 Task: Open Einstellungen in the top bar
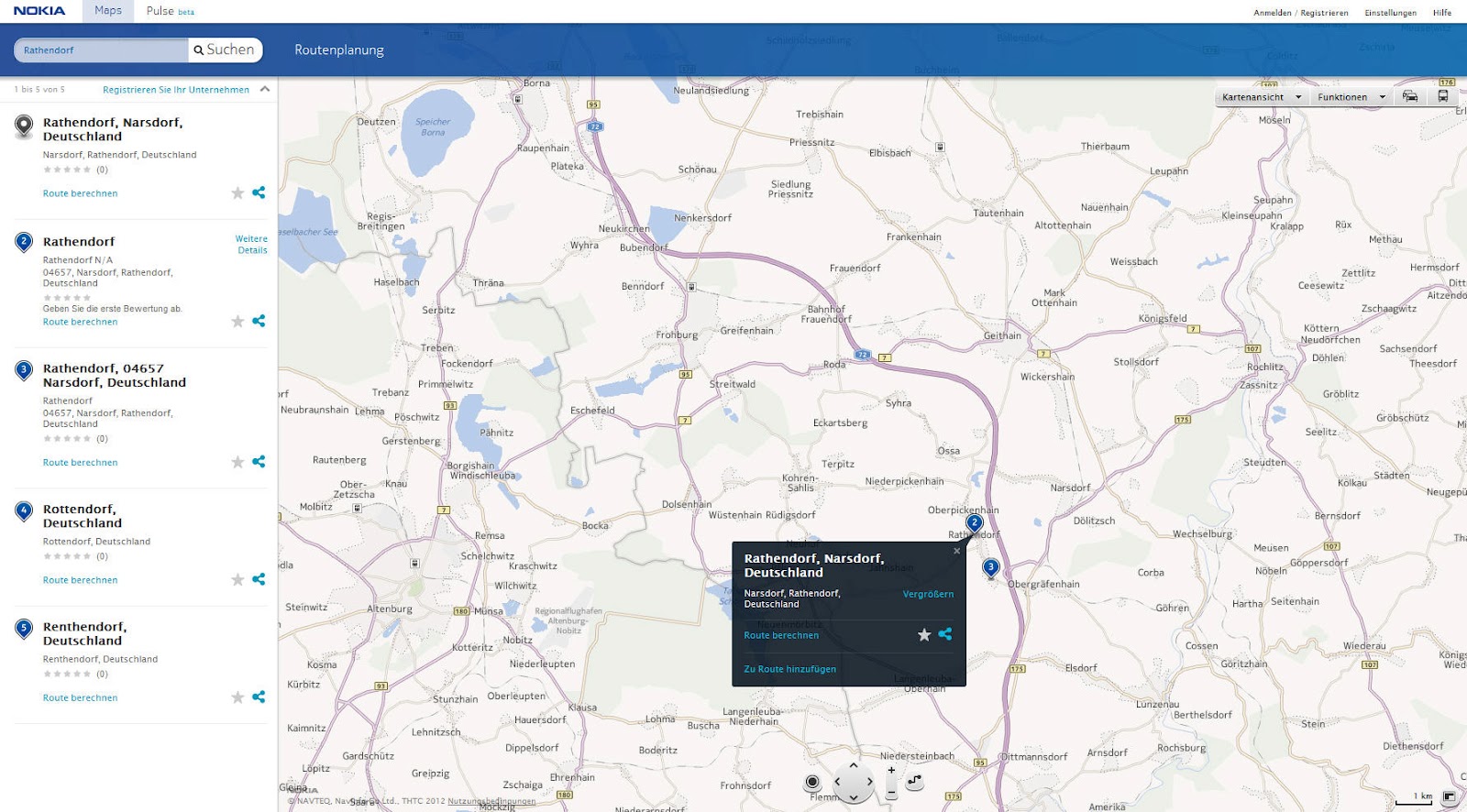click(x=1390, y=13)
